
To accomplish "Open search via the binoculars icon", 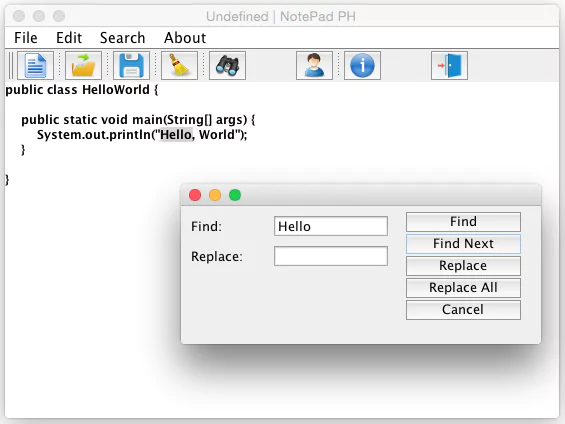I will point(227,66).
